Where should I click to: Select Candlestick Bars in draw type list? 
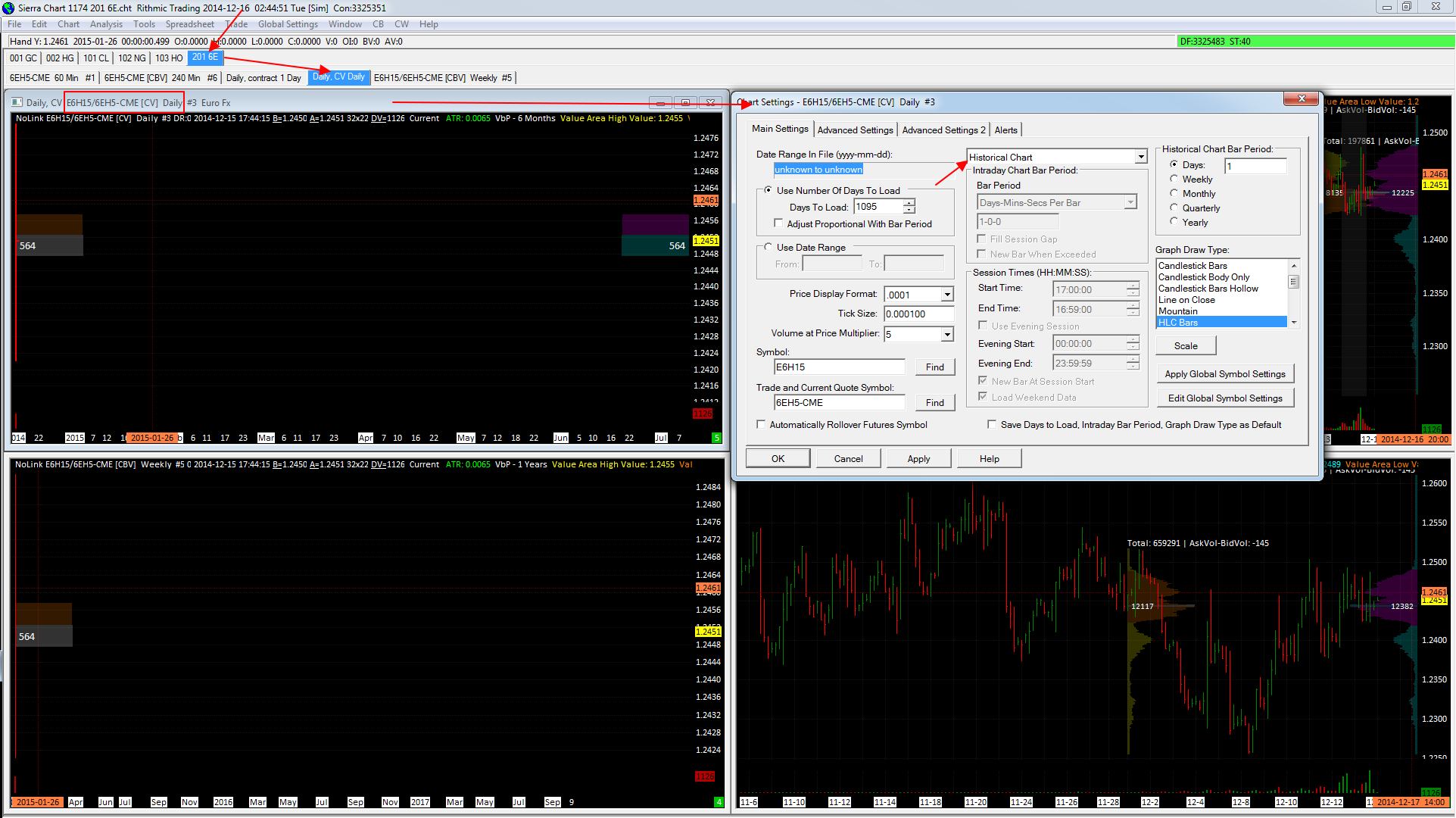pyautogui.click(x=1193, y=266)
